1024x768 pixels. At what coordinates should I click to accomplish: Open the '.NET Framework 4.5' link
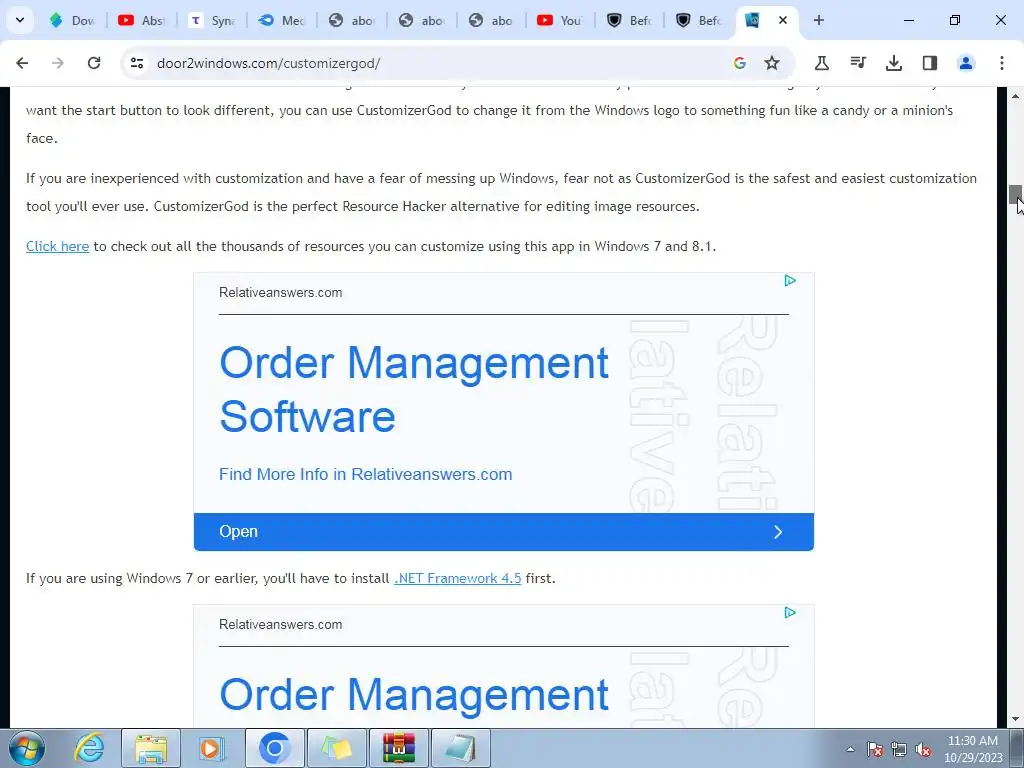point(458,578)
